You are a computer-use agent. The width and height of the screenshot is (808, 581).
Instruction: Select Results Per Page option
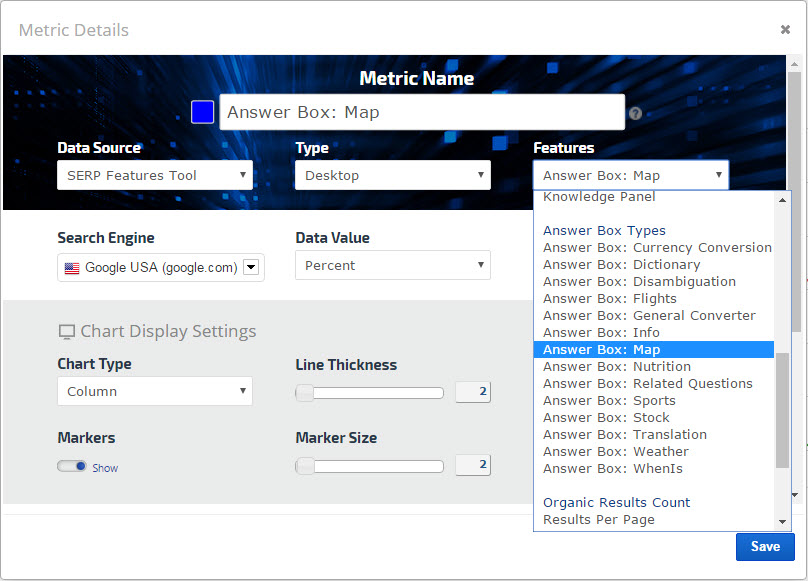pos(598,519)
